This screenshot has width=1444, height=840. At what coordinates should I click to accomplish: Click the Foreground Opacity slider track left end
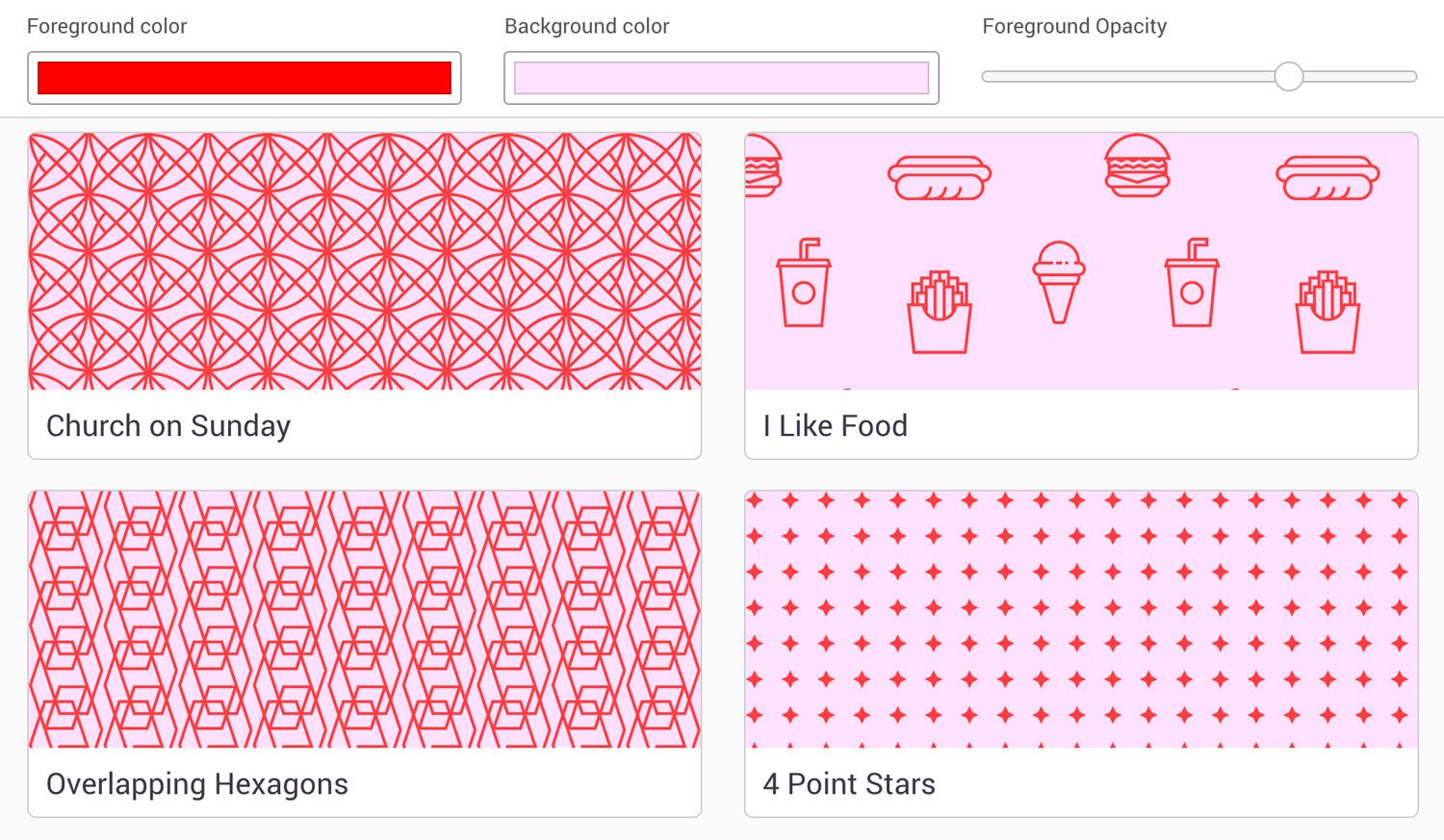click(x=988, y=76)
